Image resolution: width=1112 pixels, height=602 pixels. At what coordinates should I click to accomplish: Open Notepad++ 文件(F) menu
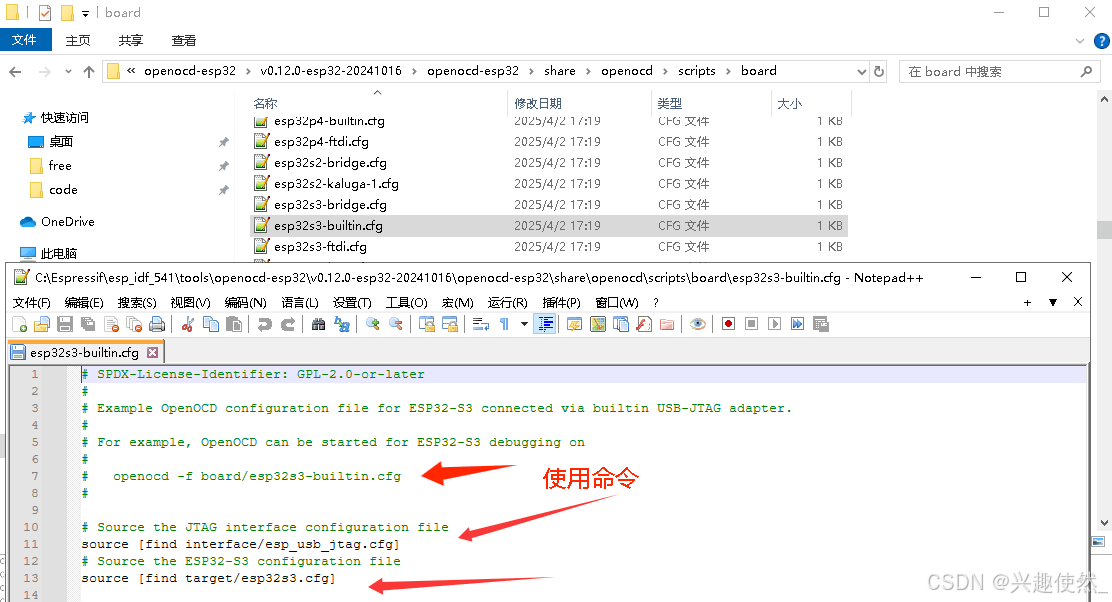[32, 303]
